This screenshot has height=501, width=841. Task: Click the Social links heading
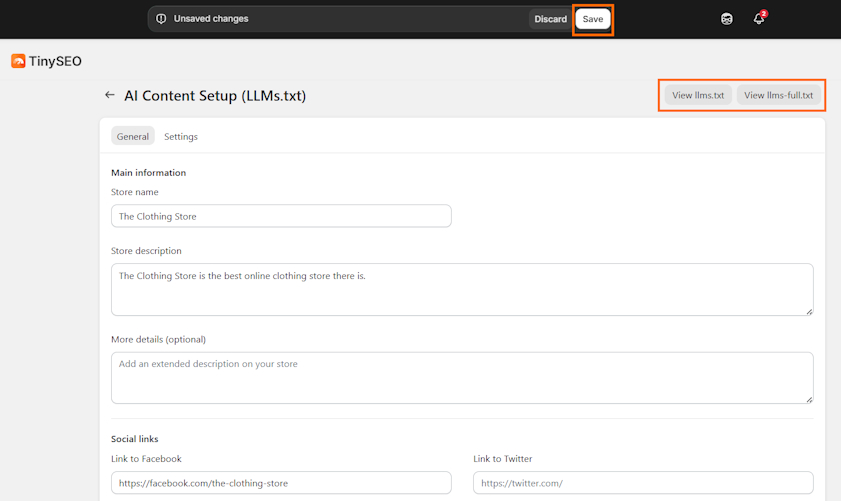[x=135, y=439]
